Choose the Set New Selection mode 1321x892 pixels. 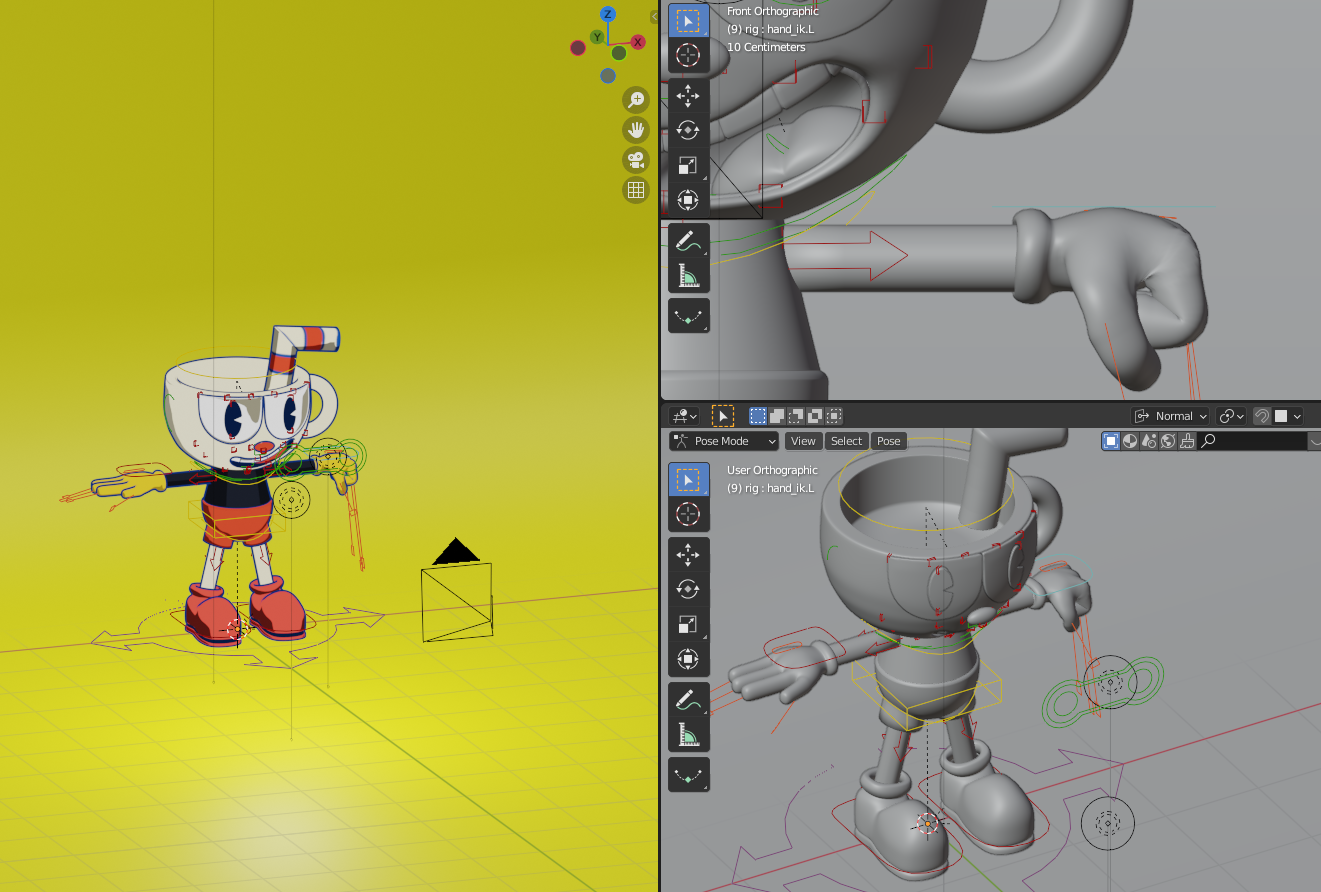coord(758,416)
